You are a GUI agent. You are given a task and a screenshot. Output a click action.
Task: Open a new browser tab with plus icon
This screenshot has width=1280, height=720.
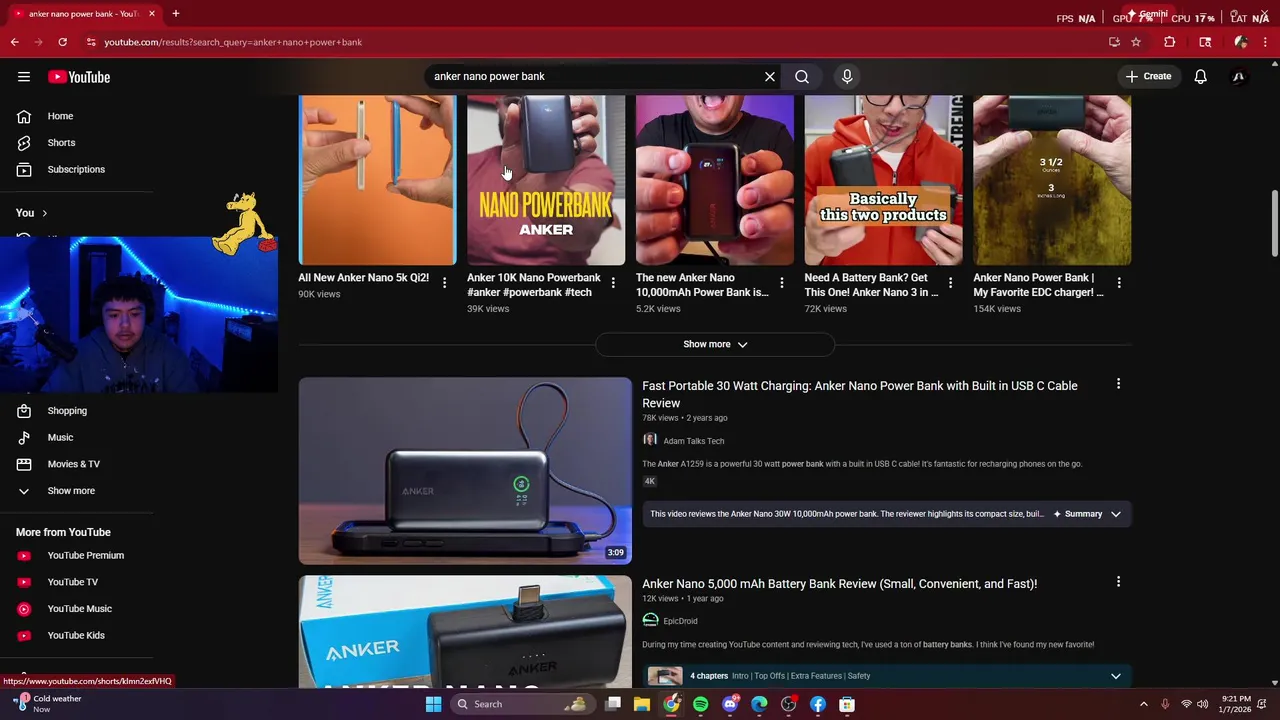tap(175, 14)
